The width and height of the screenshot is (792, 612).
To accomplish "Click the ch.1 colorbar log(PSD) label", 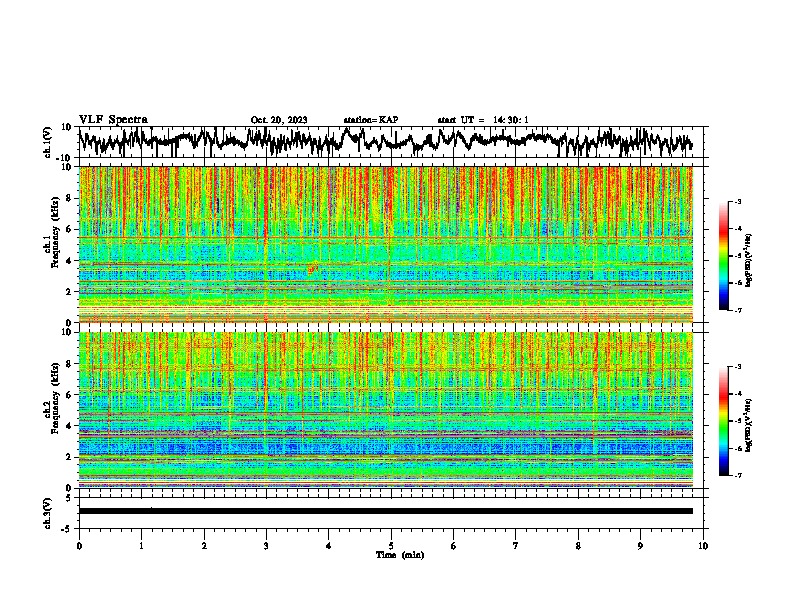I will tap(748, 261).
